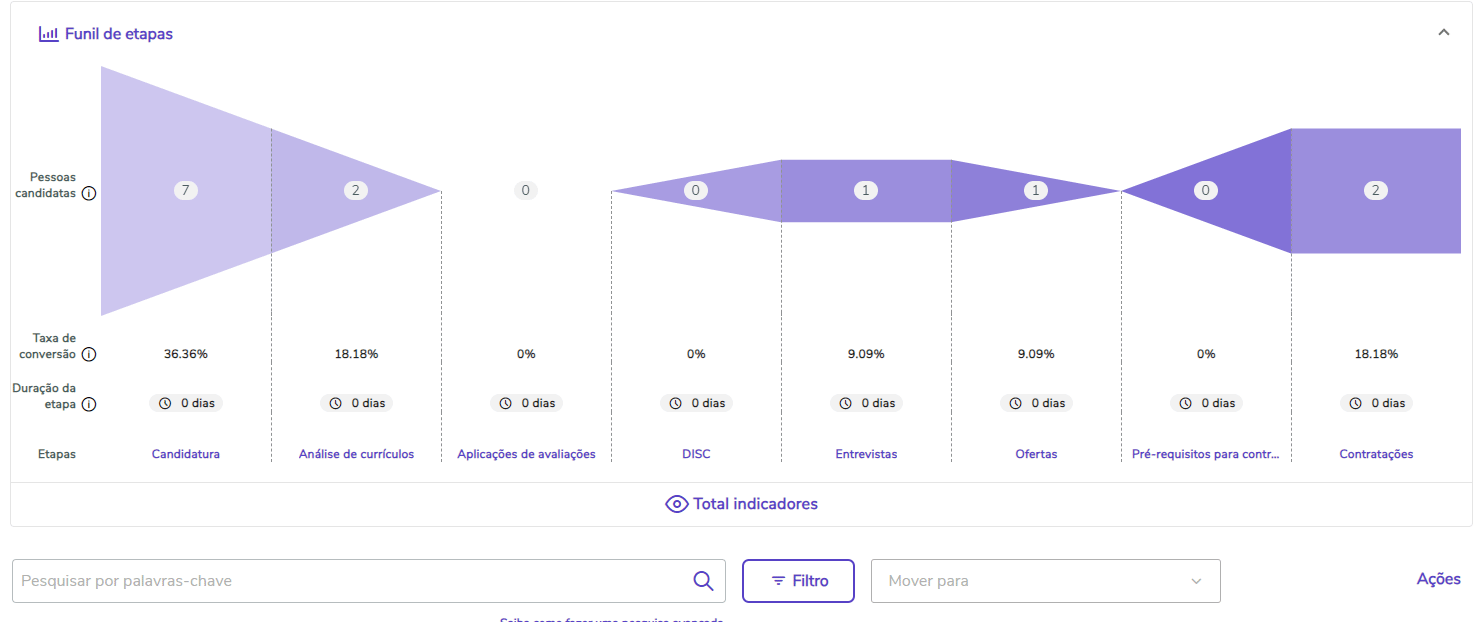
Task: Open the Mover para dropdown
Action: click(x=1046, y=581)
